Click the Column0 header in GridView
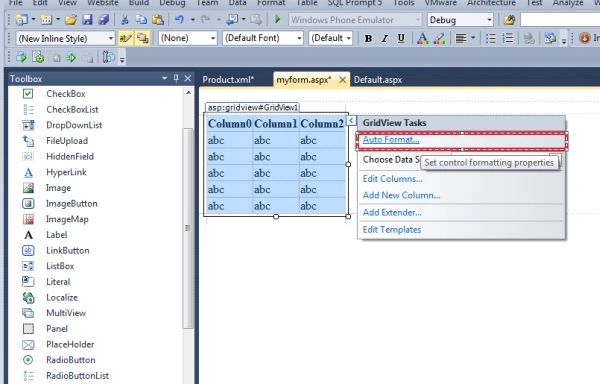The width and height of the screenshot is (600, 384). [230, 124]
